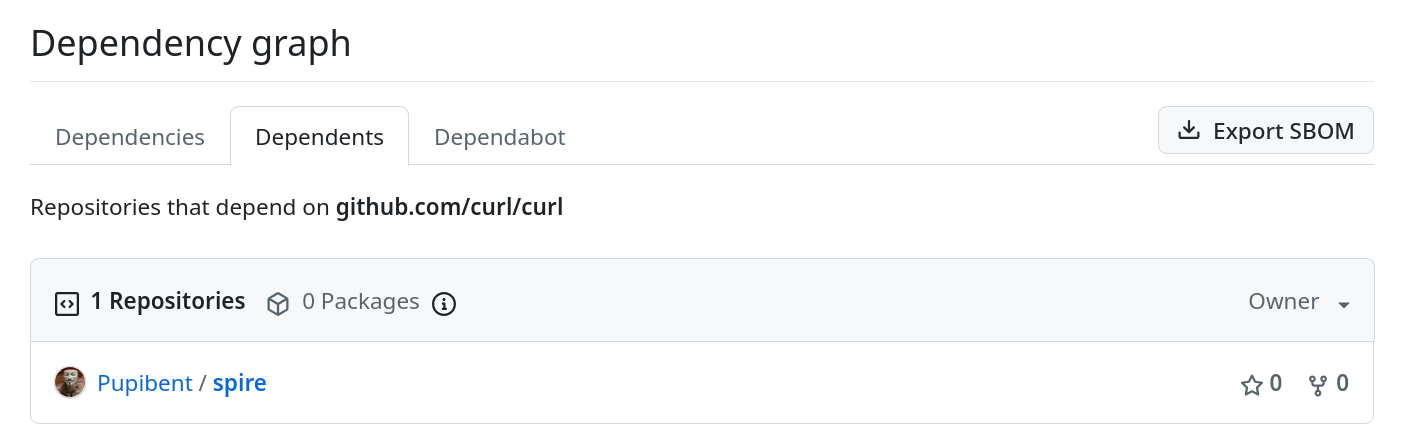
Task: Show the 1 Repositories list
Action: click(x=167, y=301)
